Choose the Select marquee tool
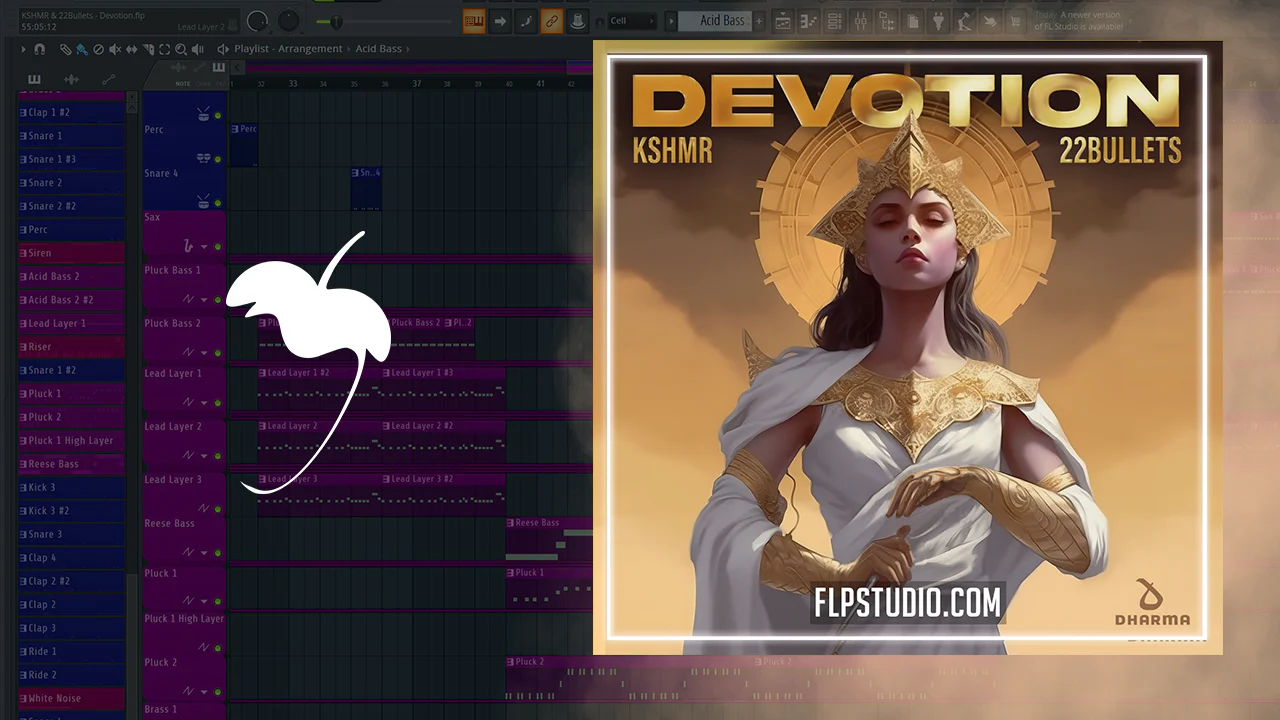1280x720 pixels. pyautogui.click(x=164, y=49)
